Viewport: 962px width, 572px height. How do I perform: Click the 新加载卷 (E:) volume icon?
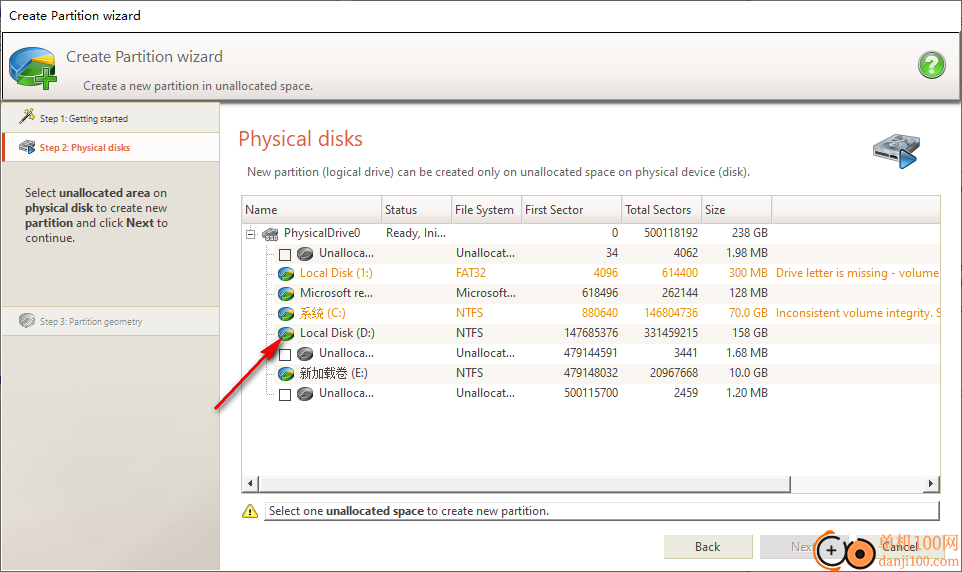coord(286,373)
